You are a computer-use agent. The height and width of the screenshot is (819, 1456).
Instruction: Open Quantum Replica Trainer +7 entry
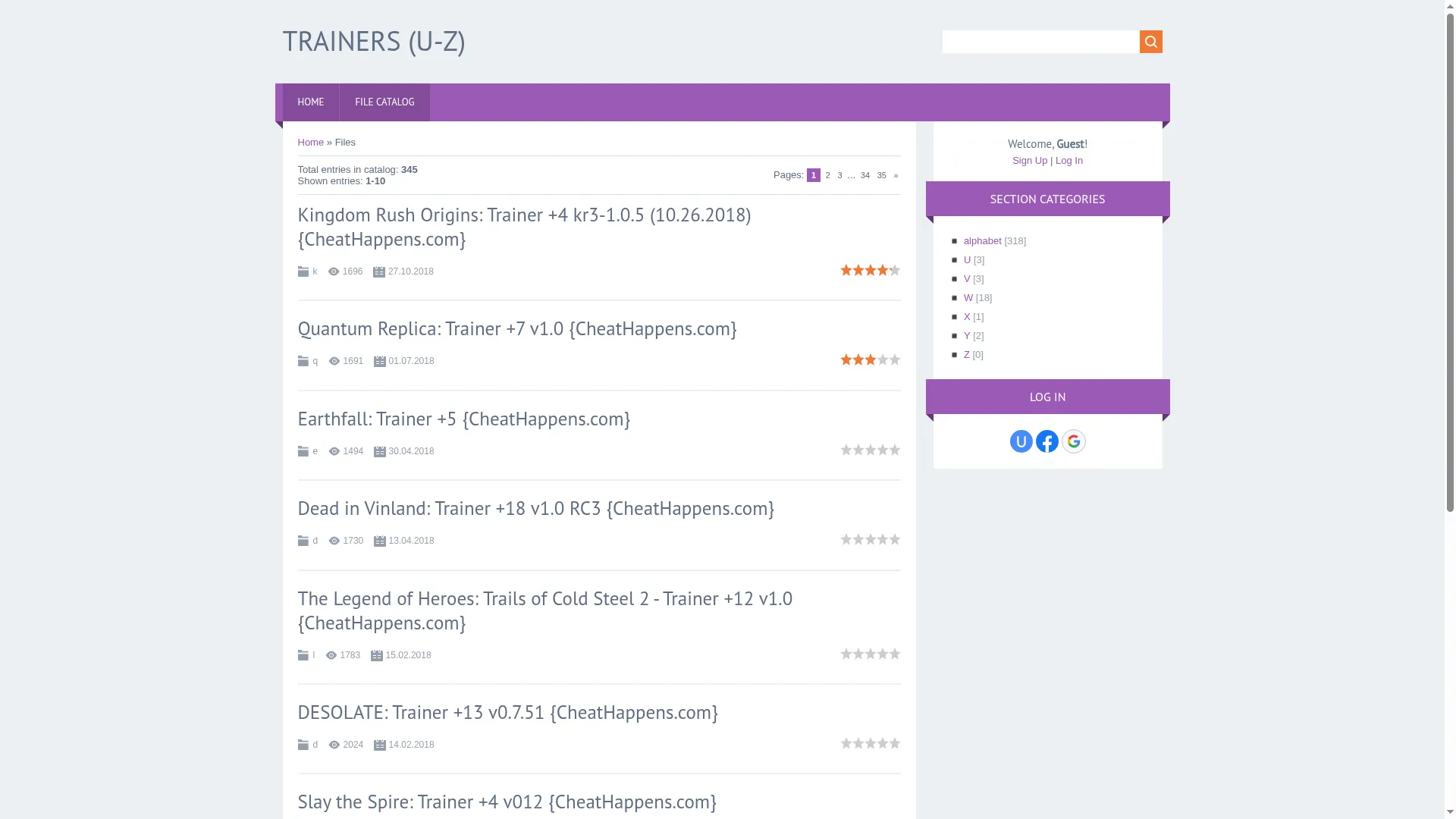tap(517, 329)
